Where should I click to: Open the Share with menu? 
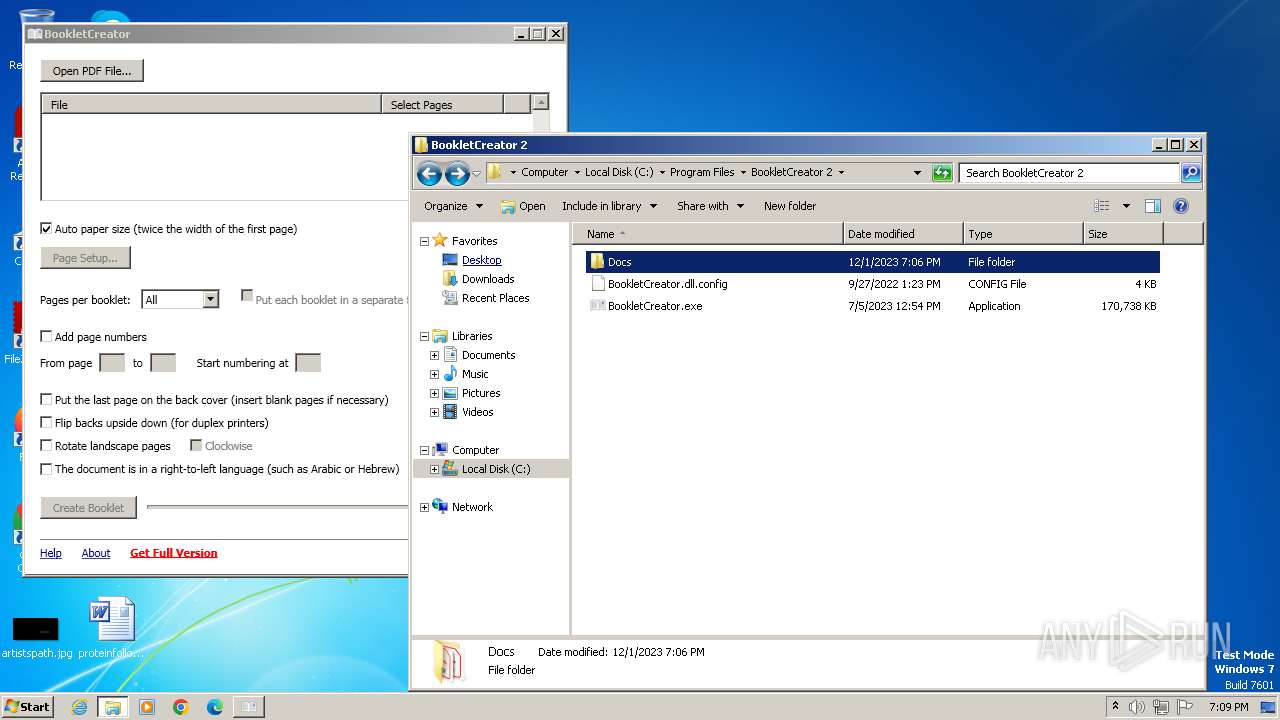tap(710, 206)
